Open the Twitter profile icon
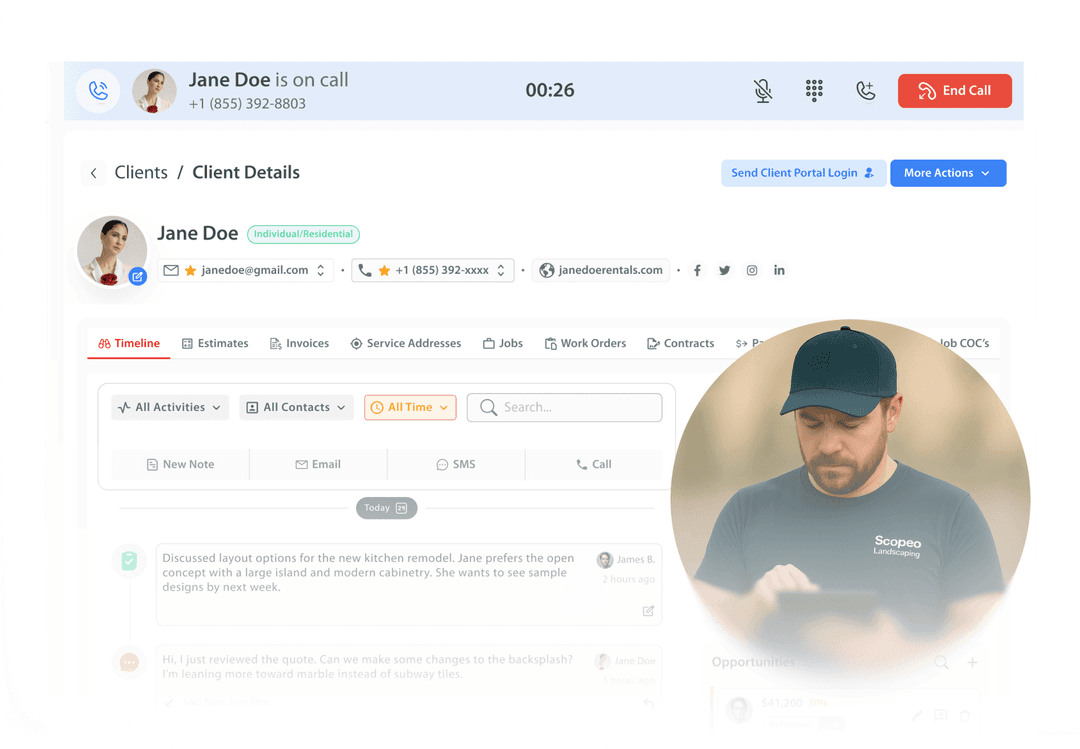Screen dimensions: 1080x749 click(724, 270)
